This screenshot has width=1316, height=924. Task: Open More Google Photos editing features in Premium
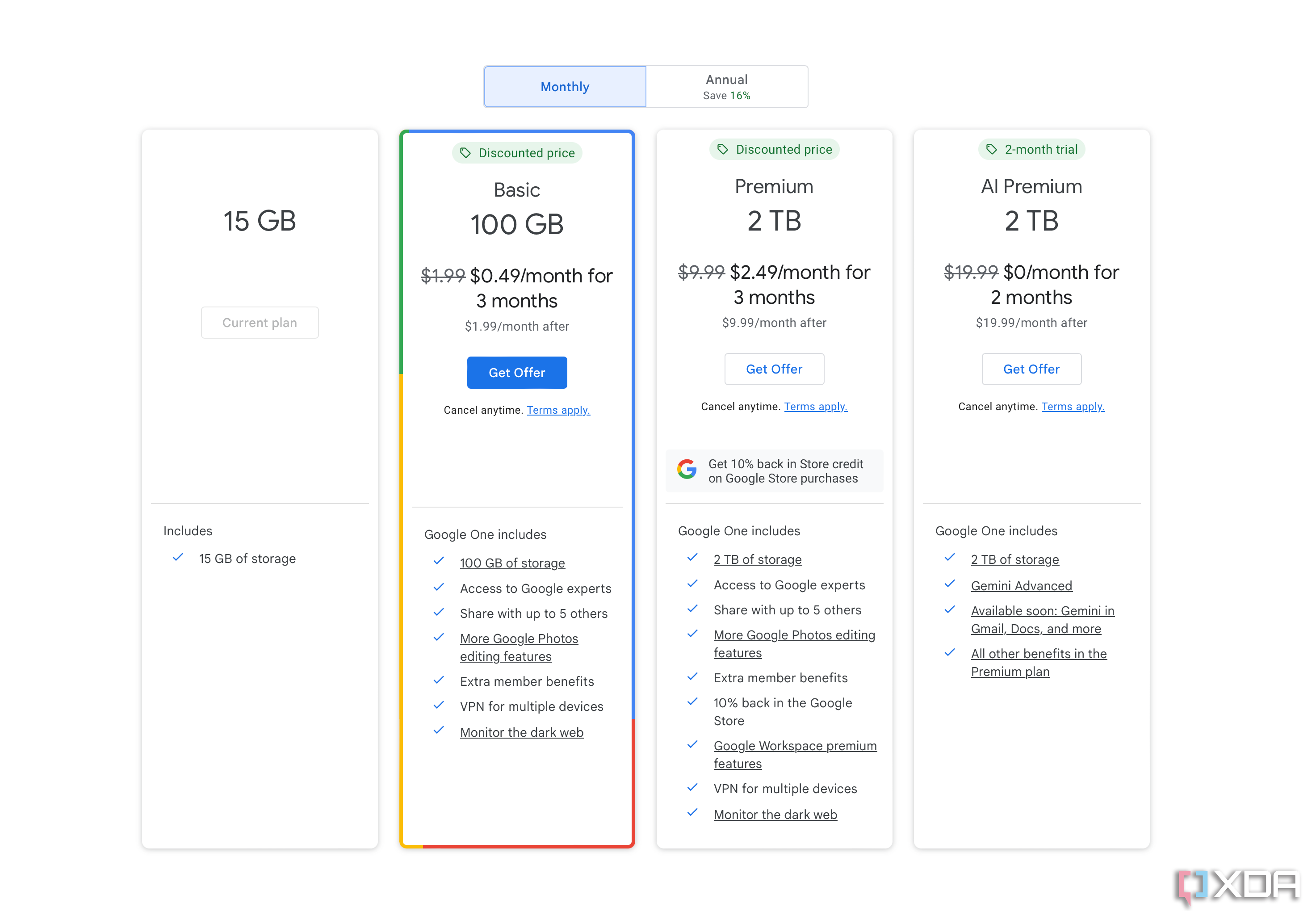click(x=794, y=644)
